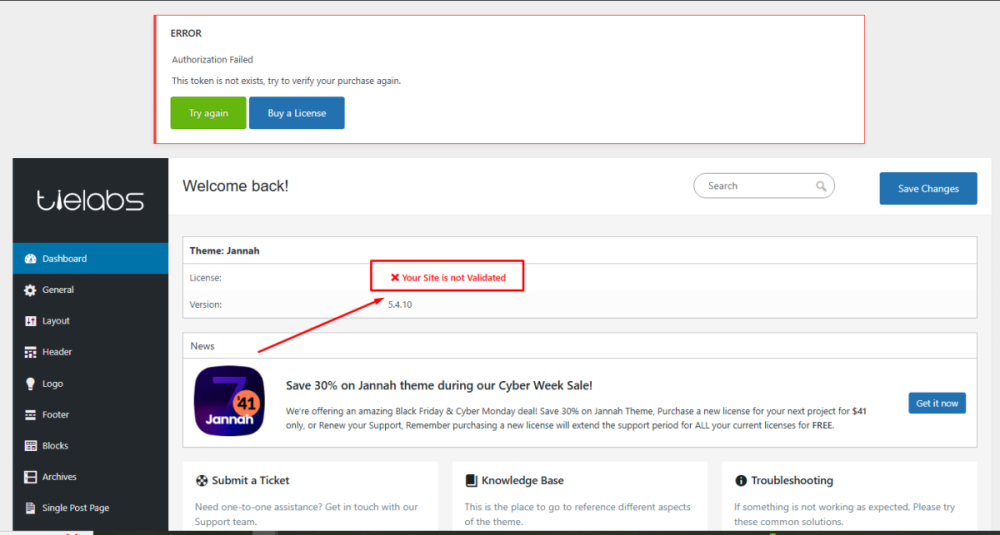Click the Footer icon in sidebar
The width and height of the screenshot is (1000, 535).
click(x=30, y=415)
